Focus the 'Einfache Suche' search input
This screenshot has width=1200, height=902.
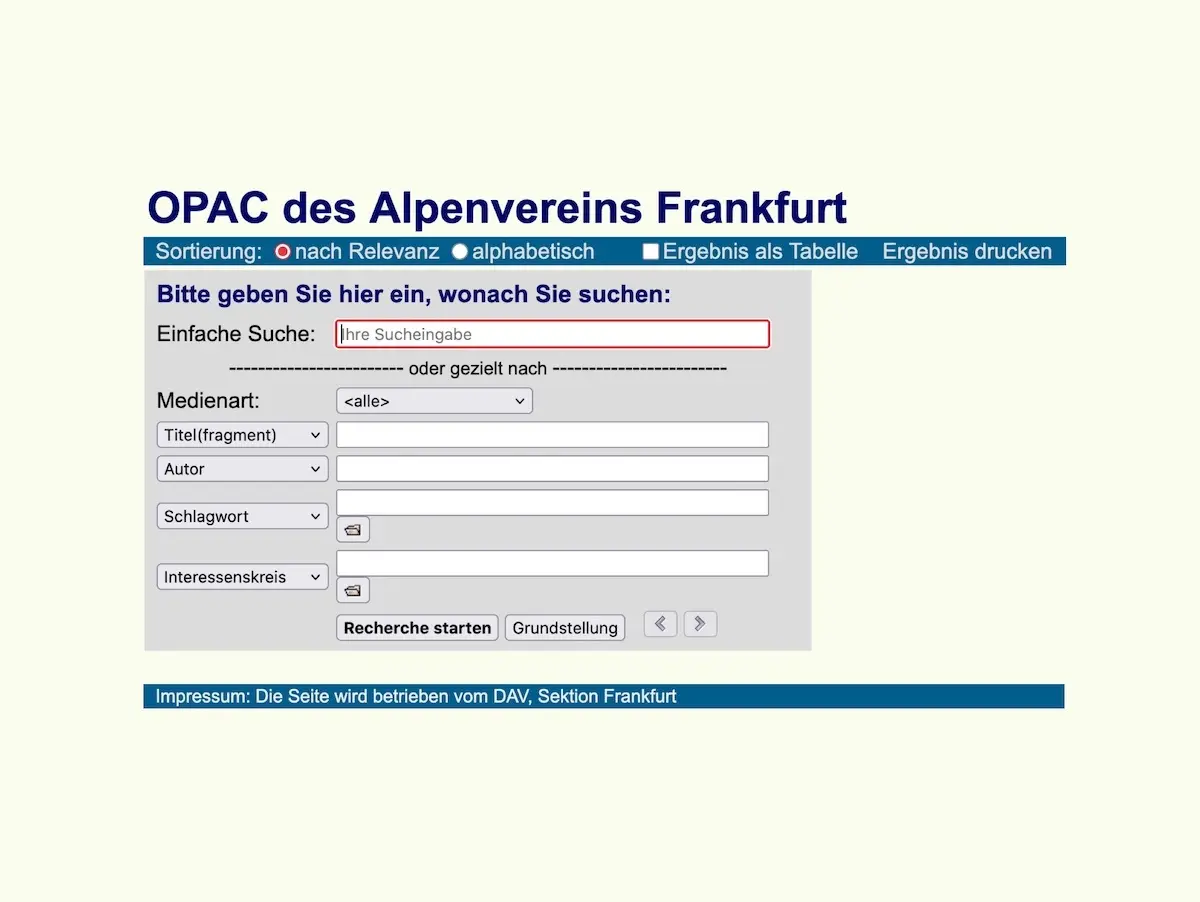pyautogui.click(x=553, y=334)
